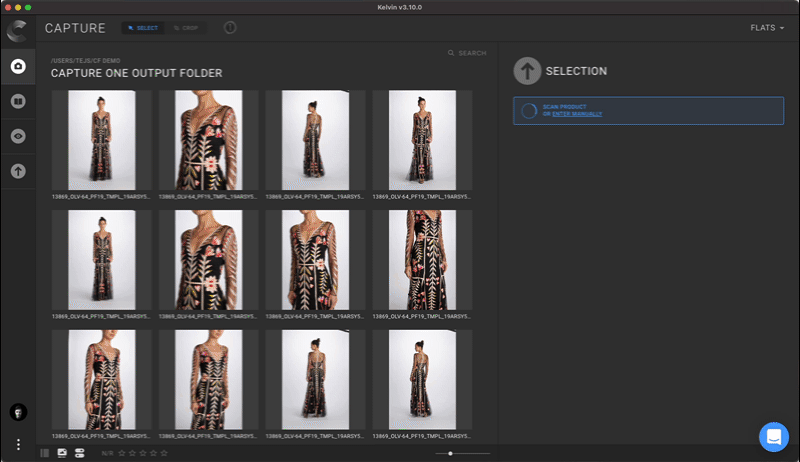Select third row third thumbnail back view
The height and width of the screenshot is (462, 800).
[315, 380]
